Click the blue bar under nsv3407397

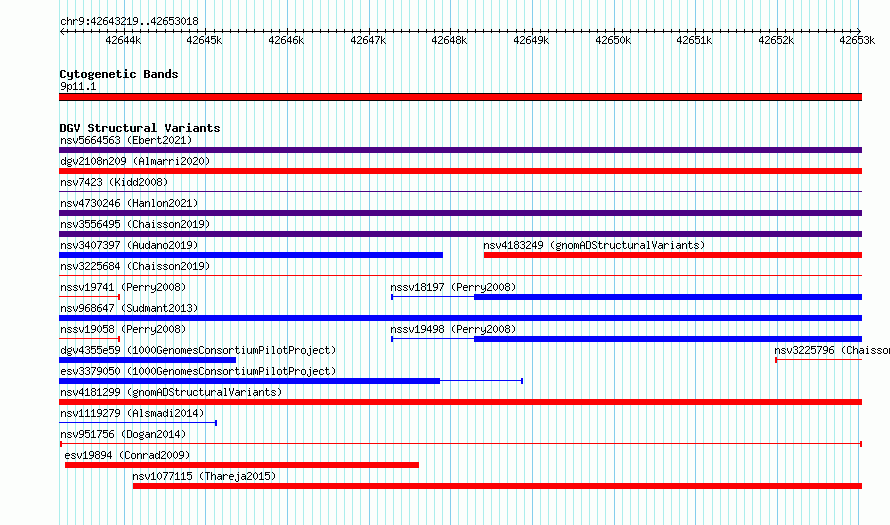point(251,255)
